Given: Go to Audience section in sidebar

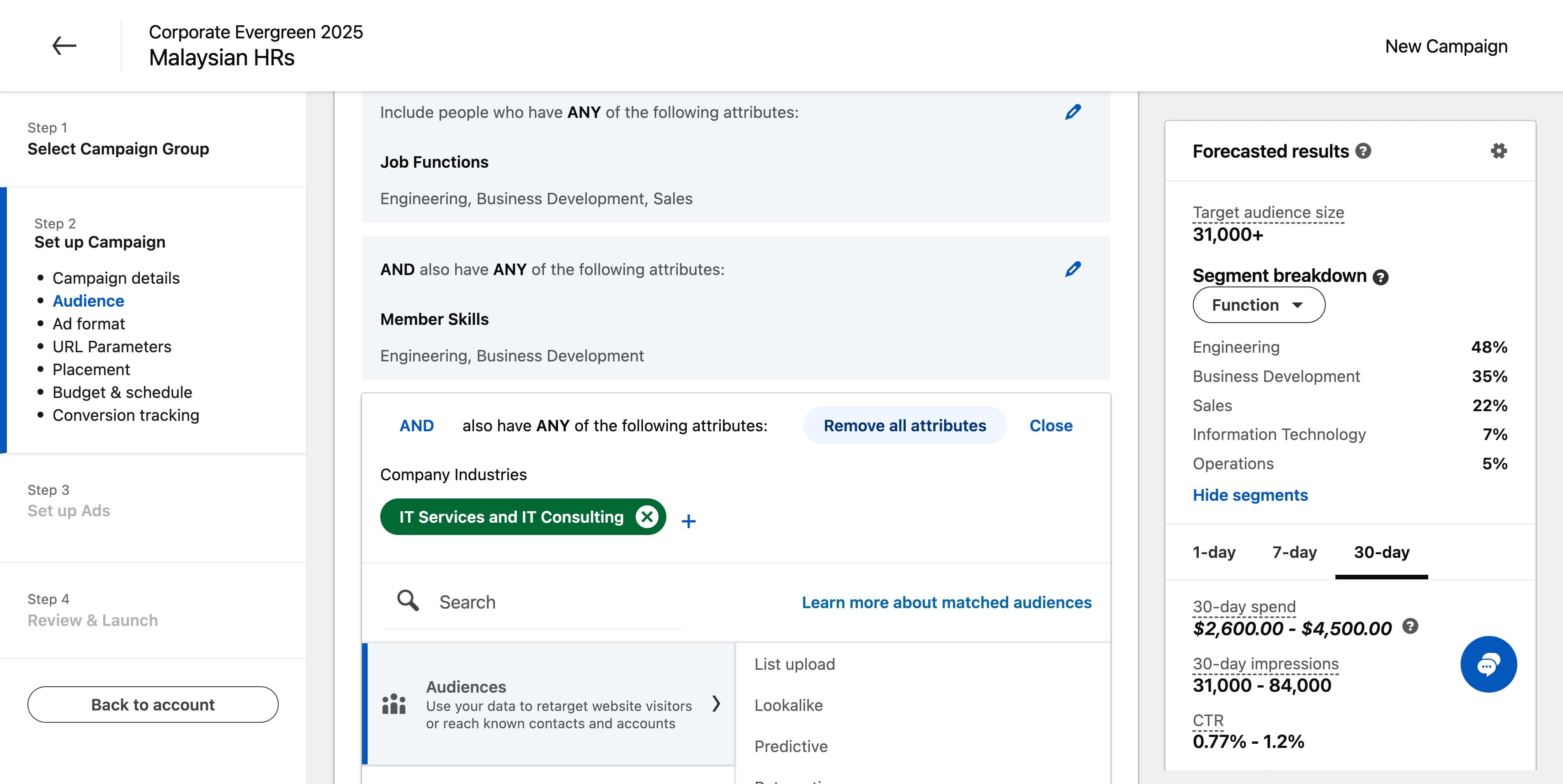Looking at the screenshot, I should click(88, 301).
